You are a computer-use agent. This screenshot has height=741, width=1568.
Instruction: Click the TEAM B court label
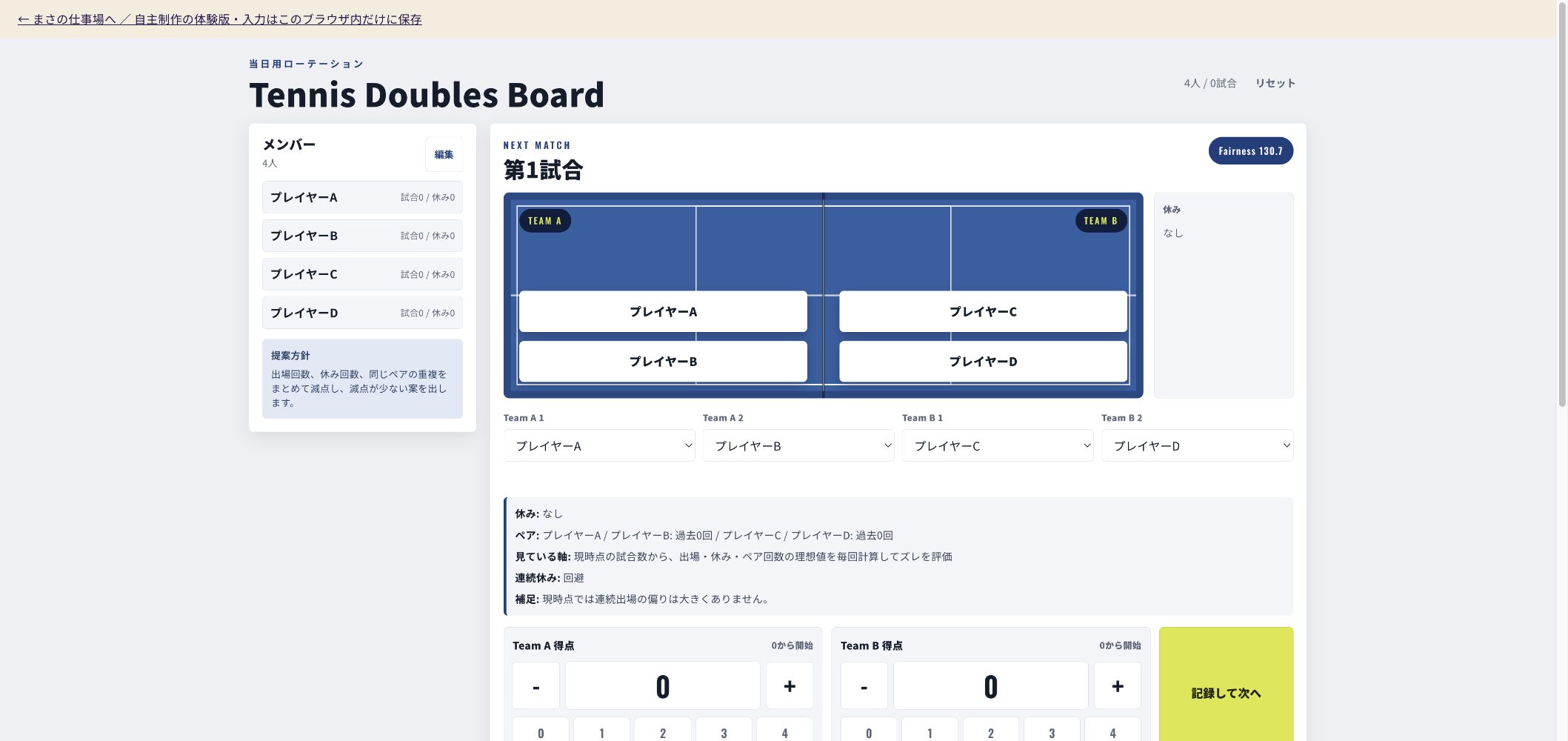pos(1101,221)
